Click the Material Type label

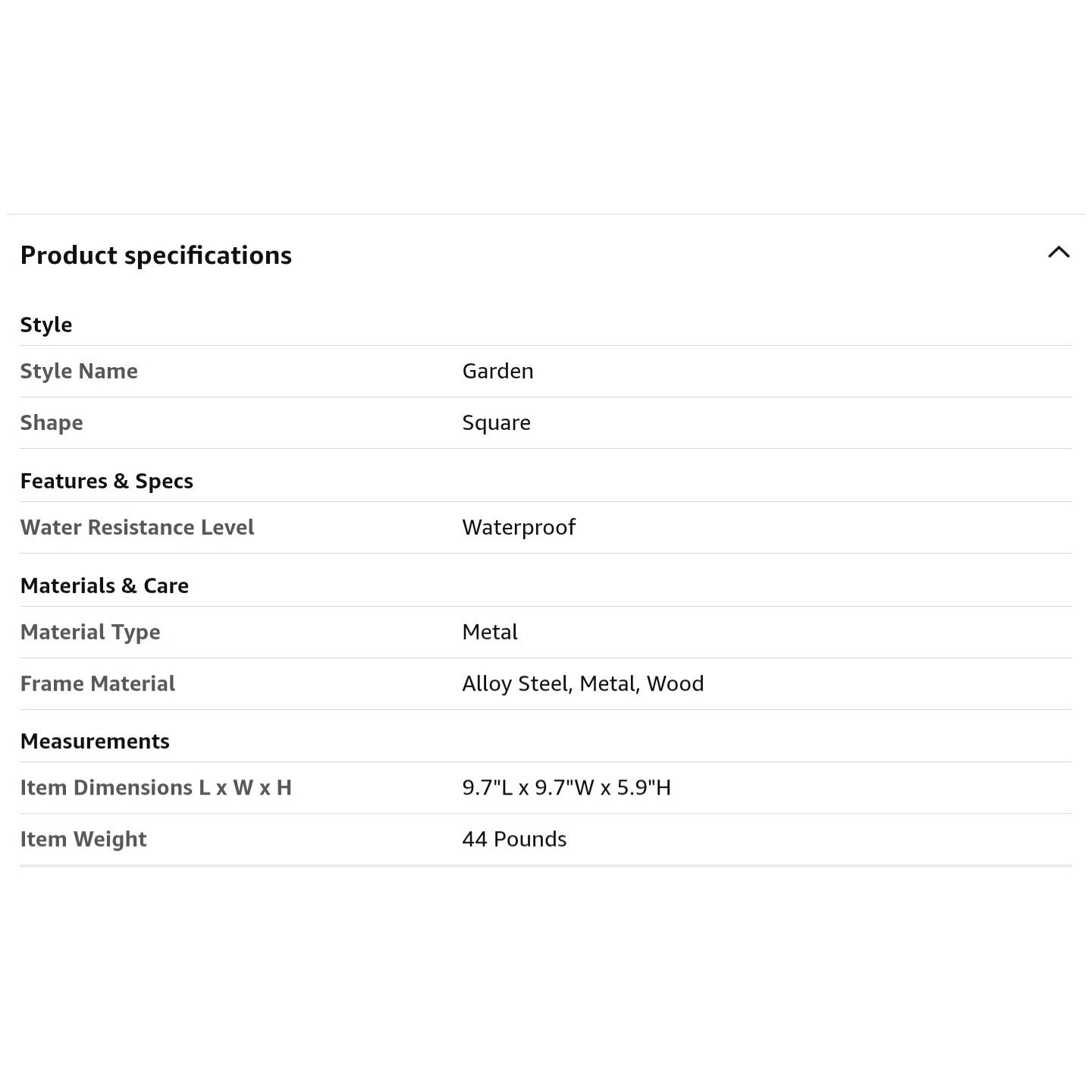[x=90, y=632]
